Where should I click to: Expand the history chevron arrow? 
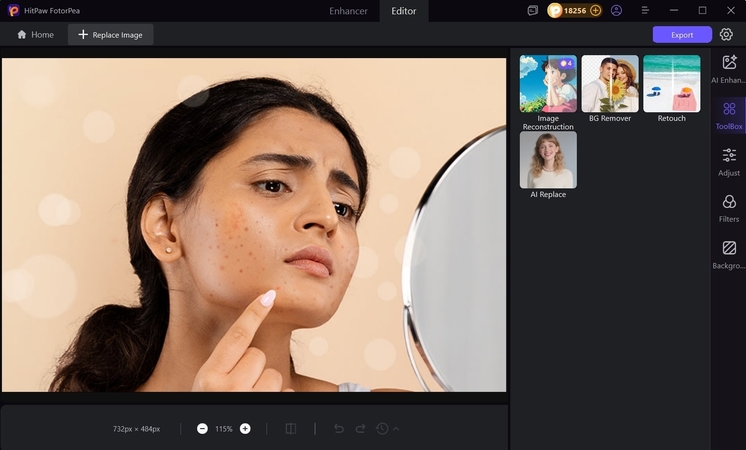tap(396, 429)
